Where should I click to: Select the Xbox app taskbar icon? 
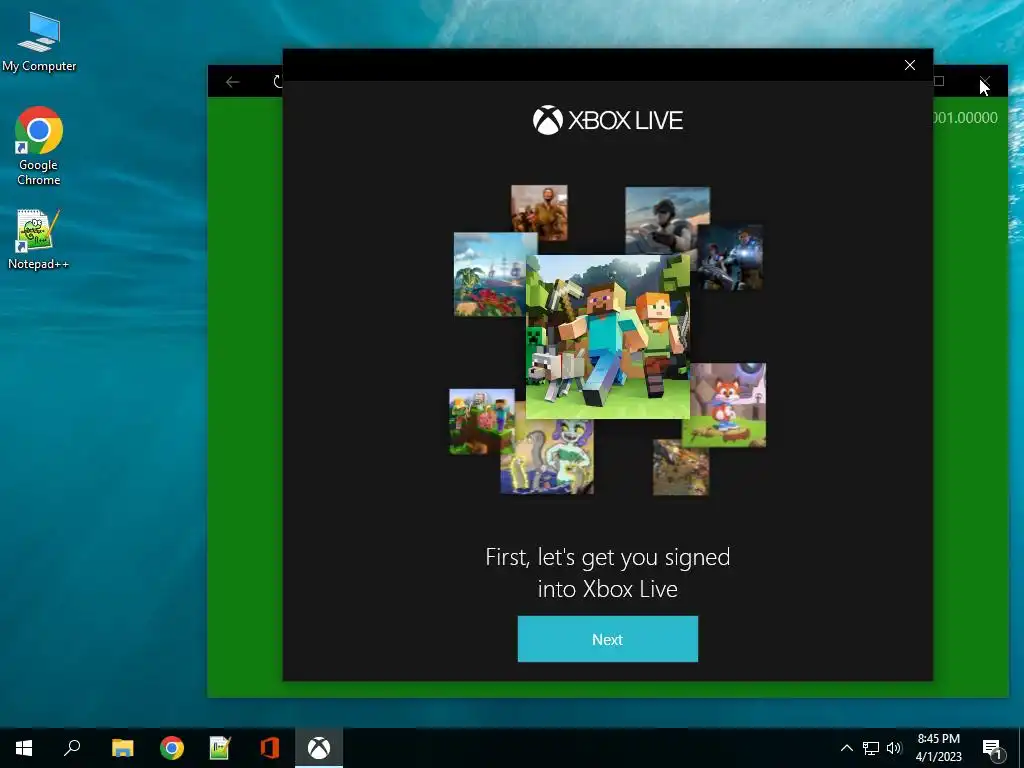pyautogui.click(x=319, y=748)
